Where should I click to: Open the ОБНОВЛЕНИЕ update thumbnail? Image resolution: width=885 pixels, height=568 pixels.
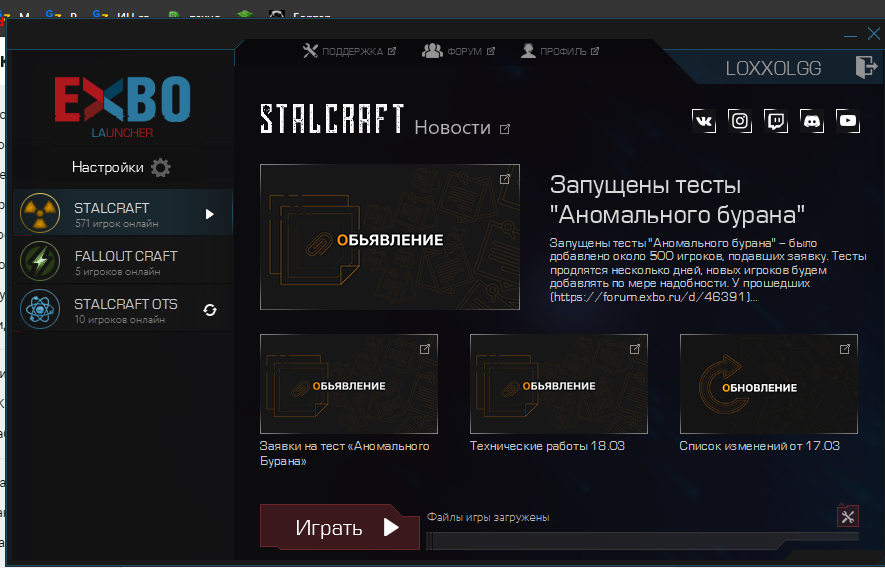pos(769,384)
